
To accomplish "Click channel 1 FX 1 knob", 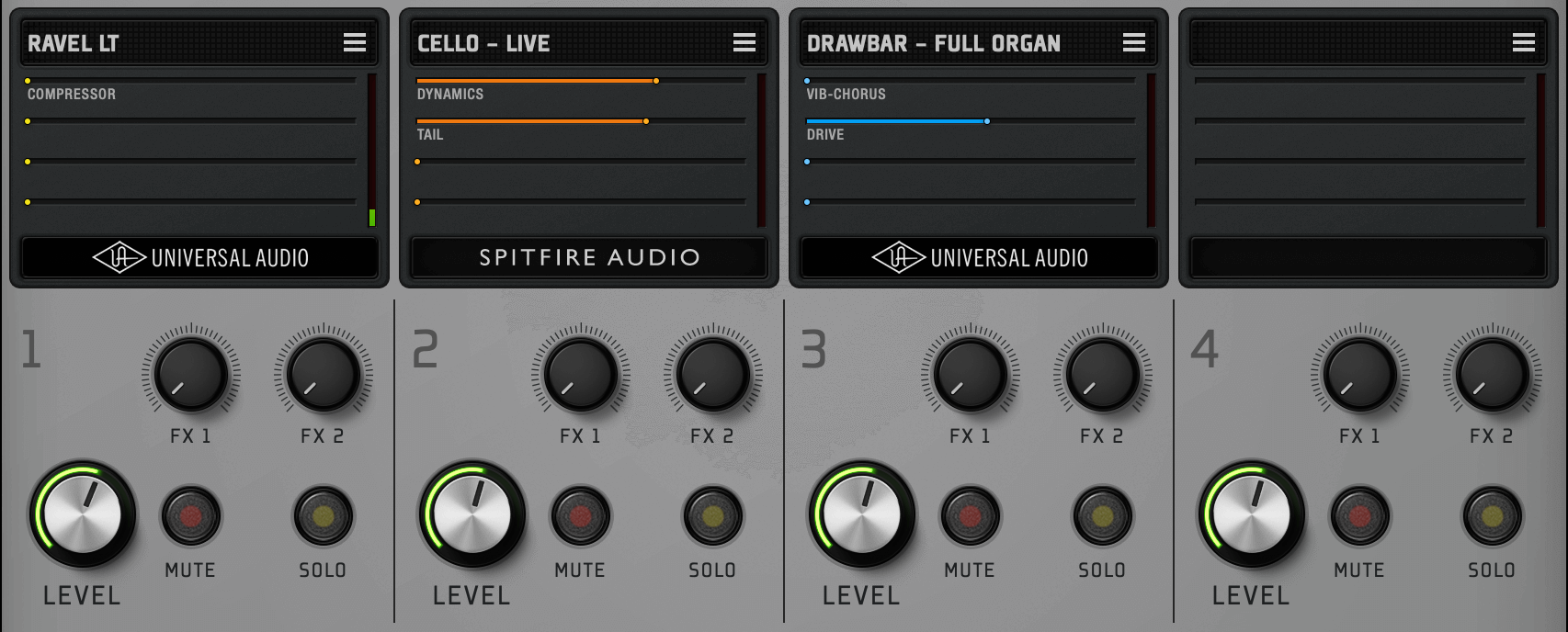I will (191, 374).
